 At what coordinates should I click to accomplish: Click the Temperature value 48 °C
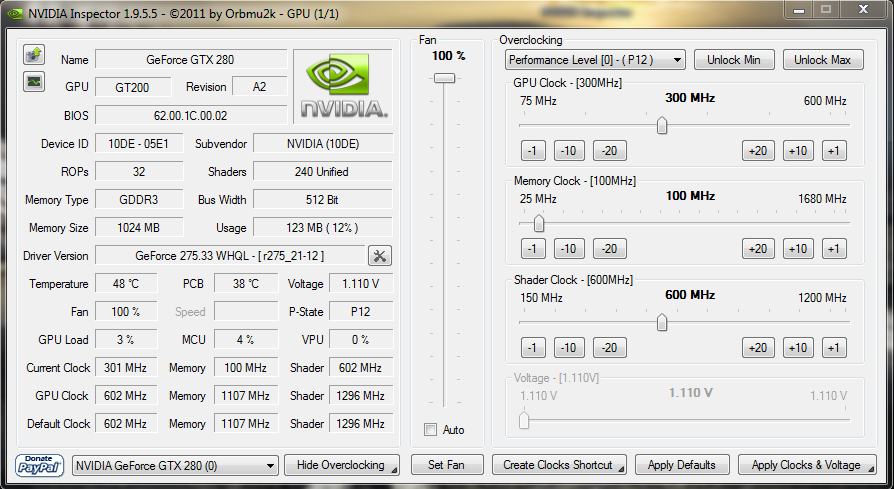click(126, 284)
